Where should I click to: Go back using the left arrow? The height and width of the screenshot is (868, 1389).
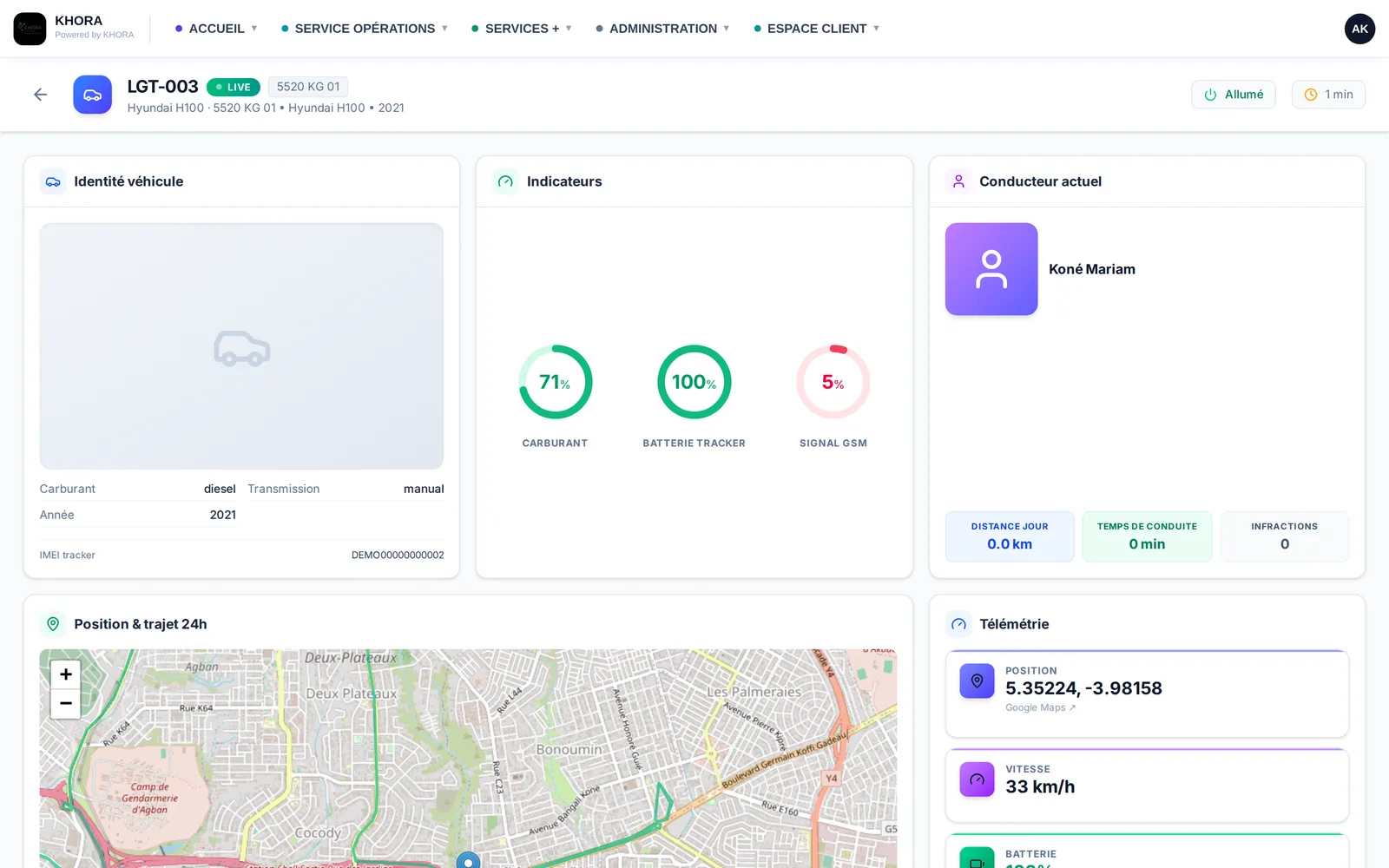click(x=40, y=95)
